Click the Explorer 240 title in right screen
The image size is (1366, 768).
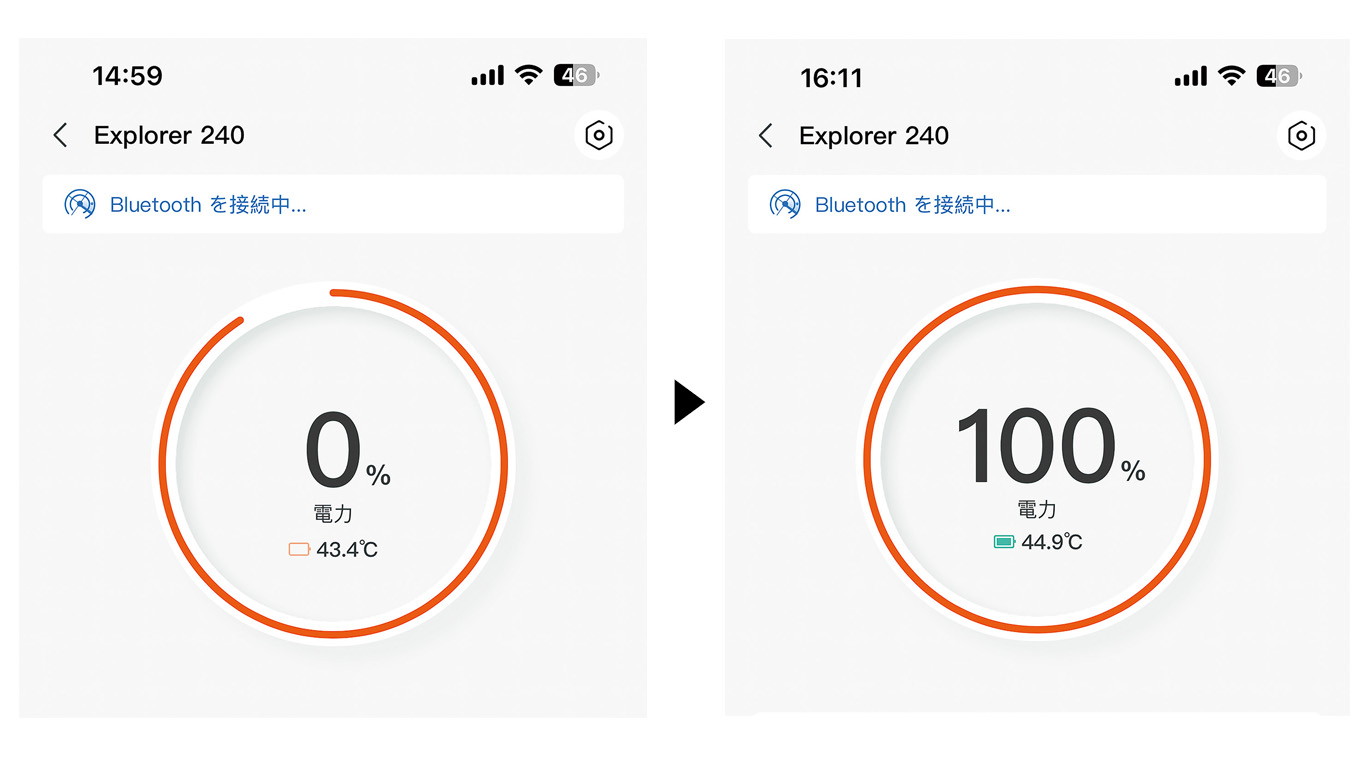[874, 136]
